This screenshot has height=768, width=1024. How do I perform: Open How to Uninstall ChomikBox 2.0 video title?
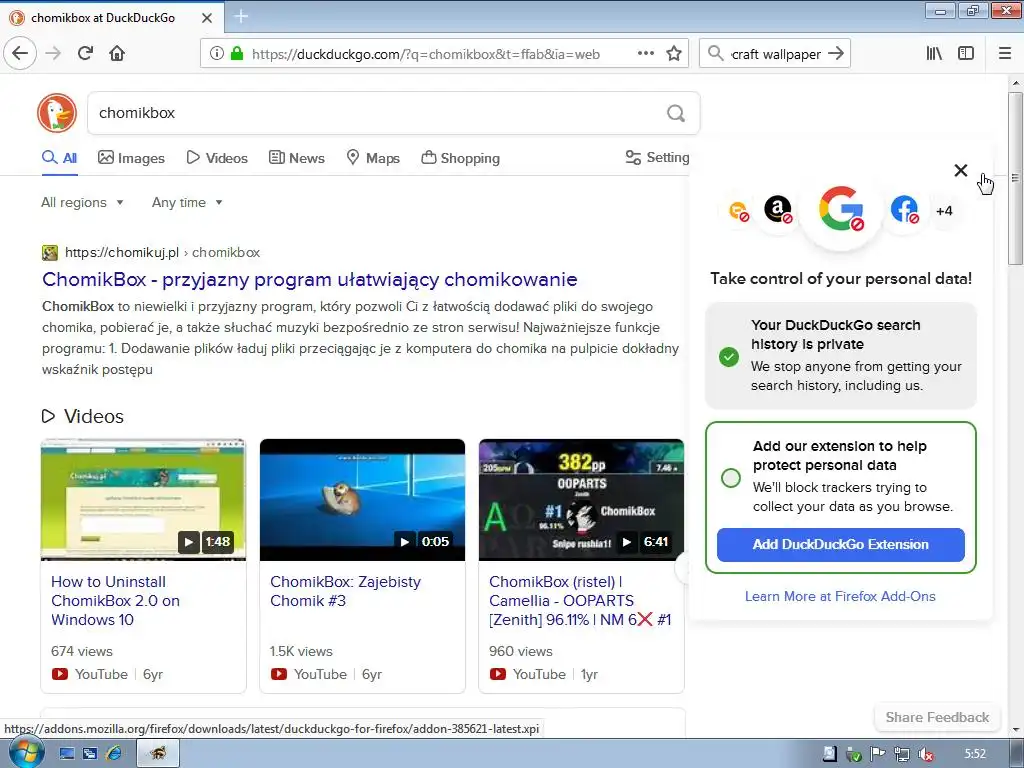tap(116, 601)
